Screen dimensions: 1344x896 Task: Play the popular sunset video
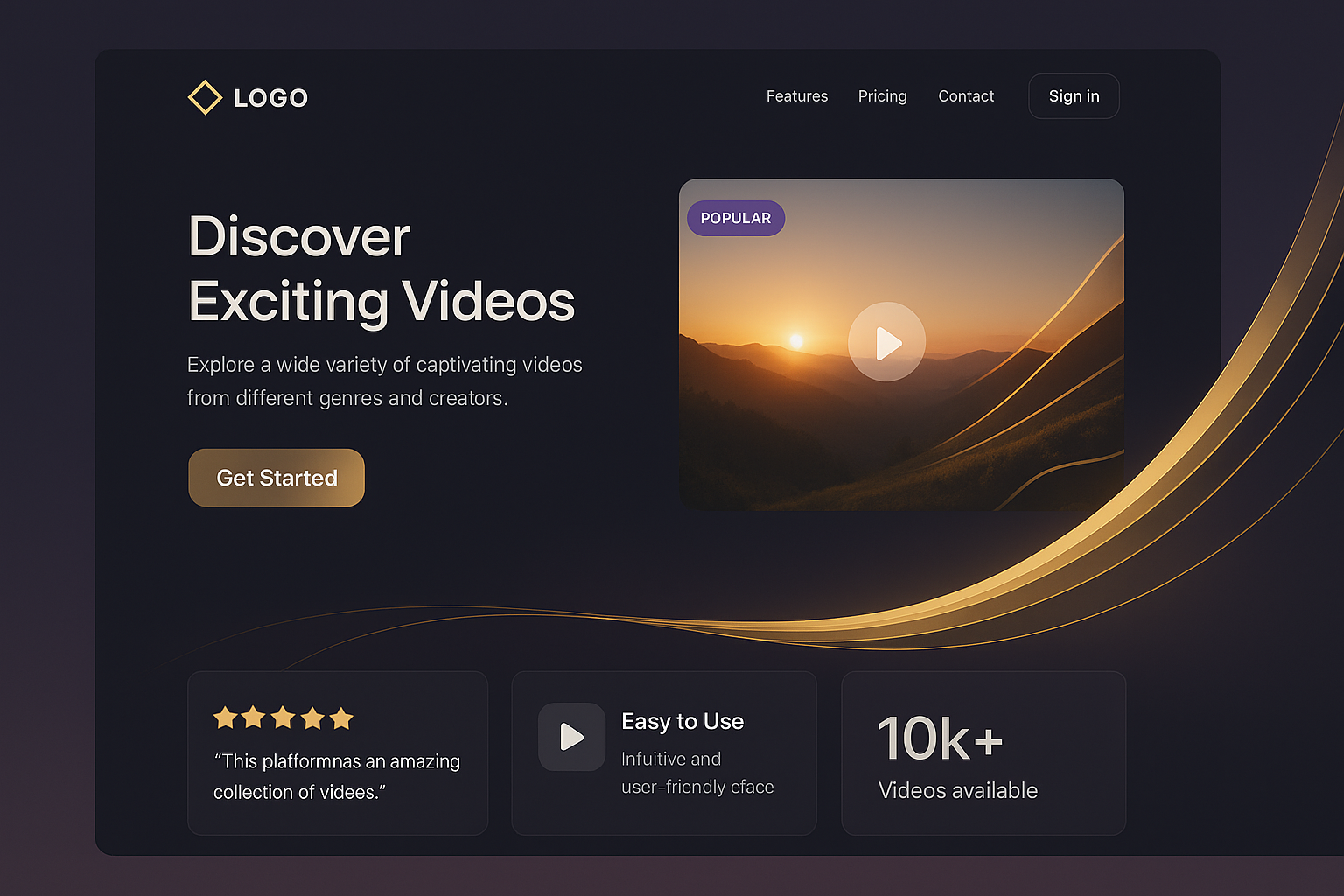[886, 342]
